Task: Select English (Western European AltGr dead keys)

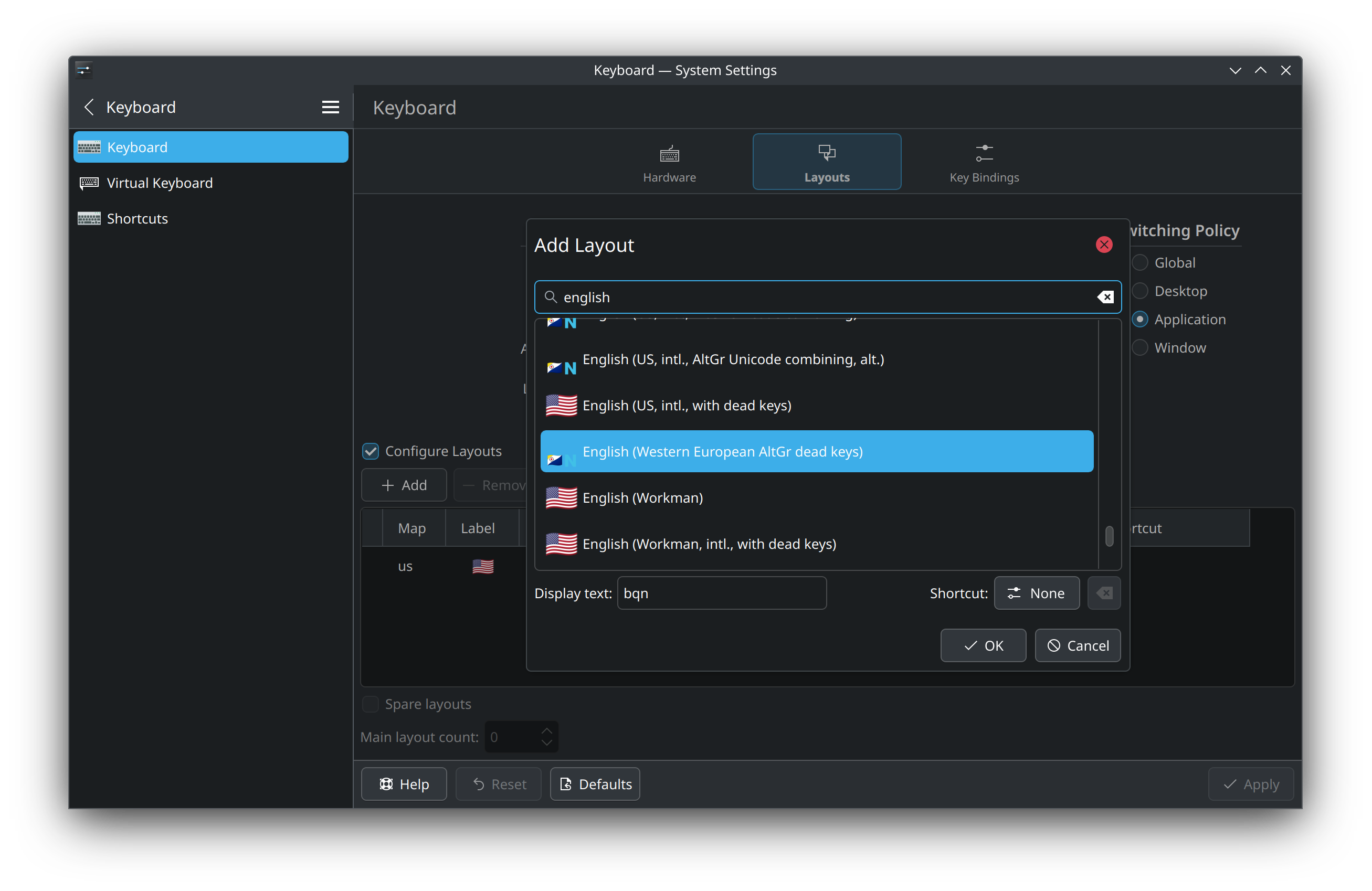Action: [x=817, y=452]
